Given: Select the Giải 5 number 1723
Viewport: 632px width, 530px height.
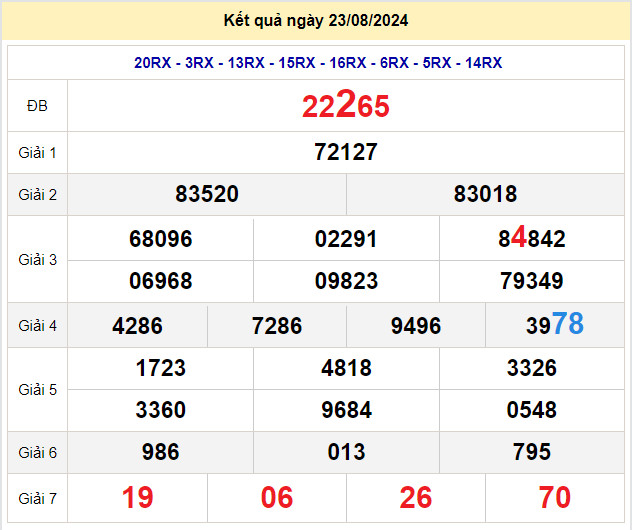Looking at the screenshot, I should coord(160,368).
